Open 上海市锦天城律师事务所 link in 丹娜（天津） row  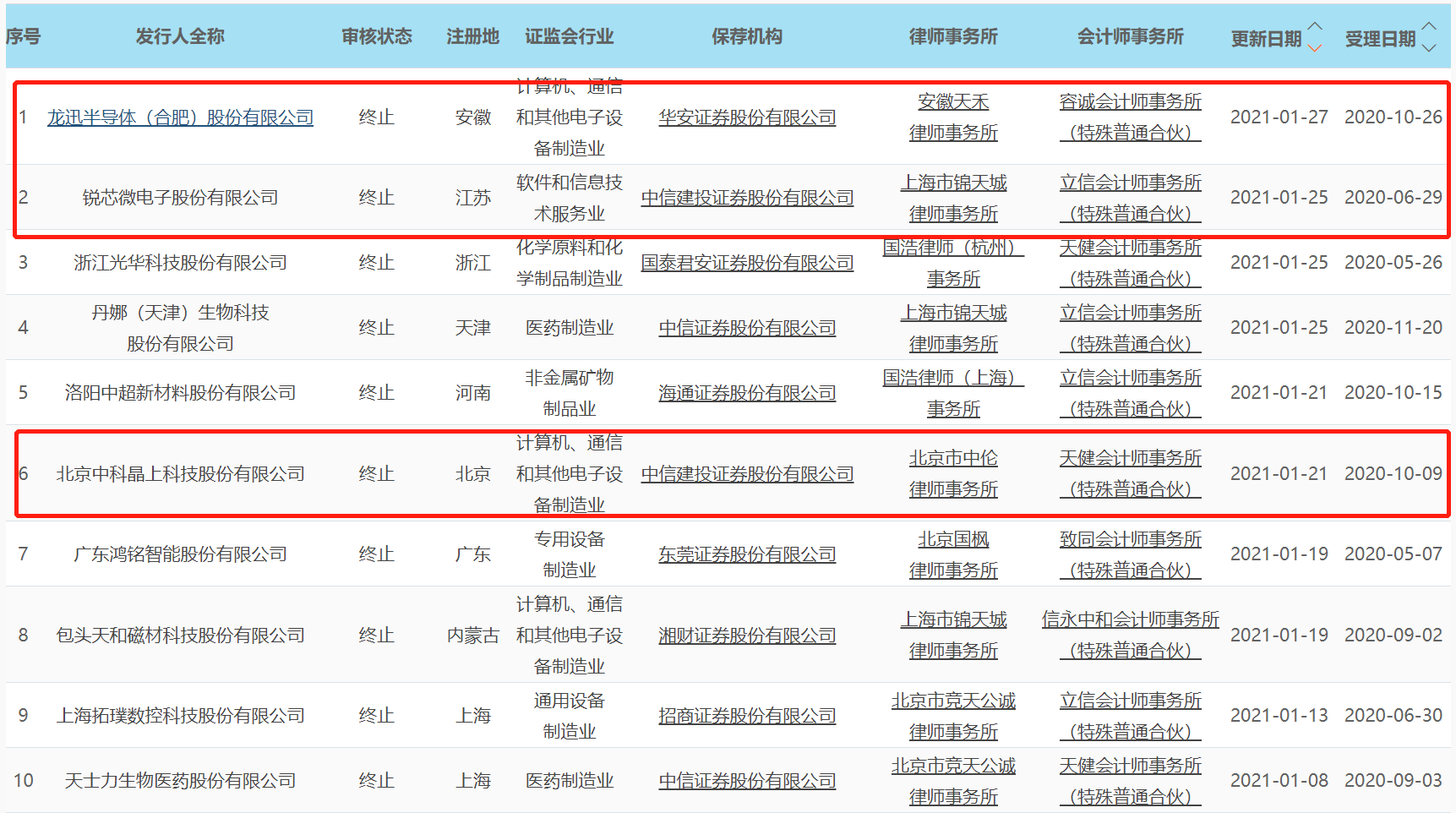[953, 328]
